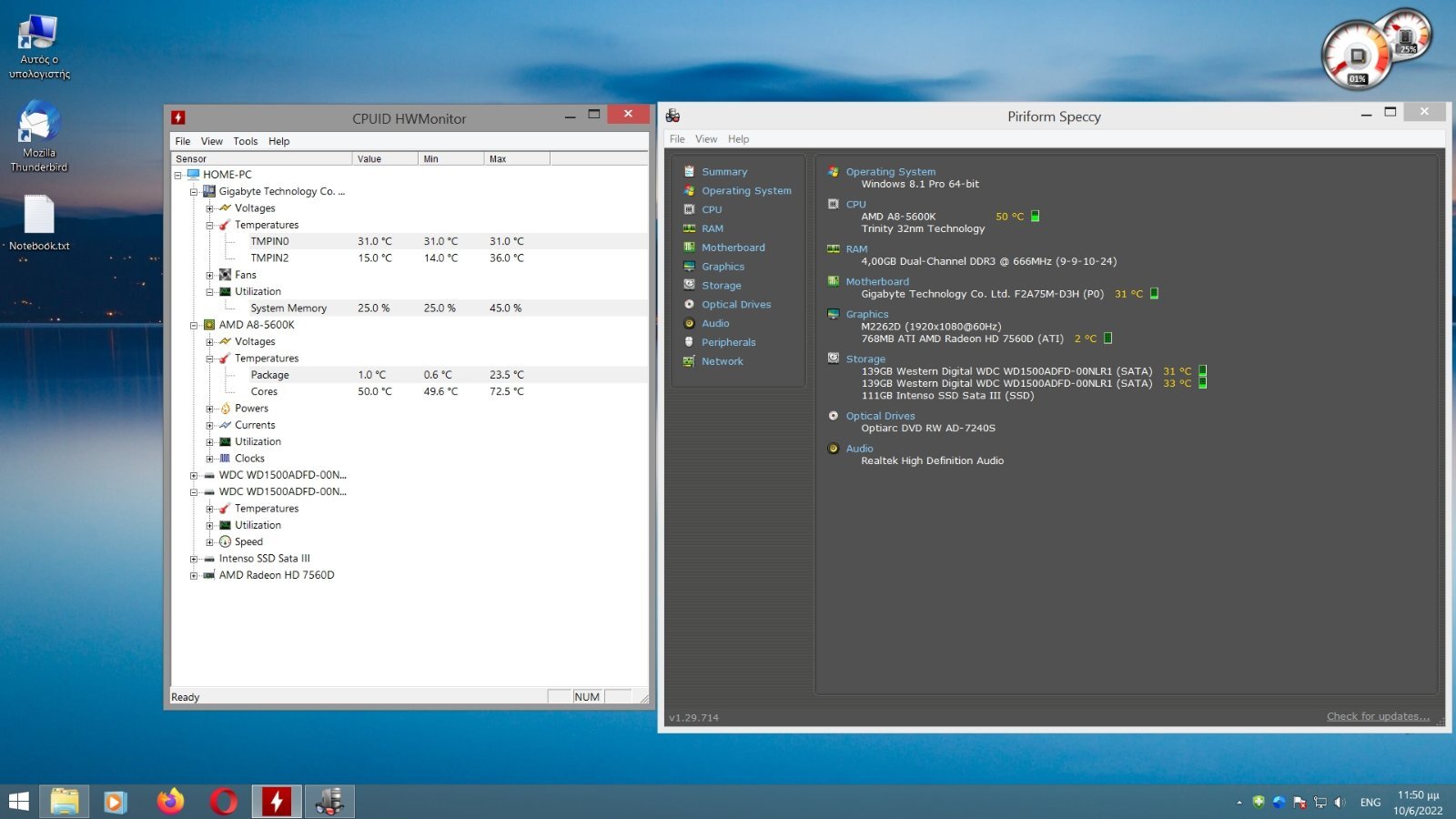Click the Speccy taskbar button
Viewport: 1456px width, 819px height.
(329, 802)
